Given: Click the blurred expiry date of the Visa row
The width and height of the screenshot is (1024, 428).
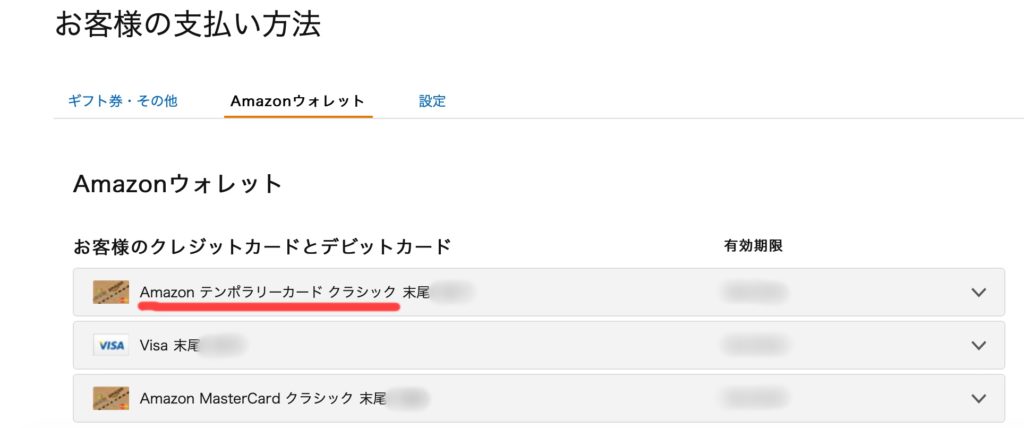Looking at the screenshot, I should (755, 345).
